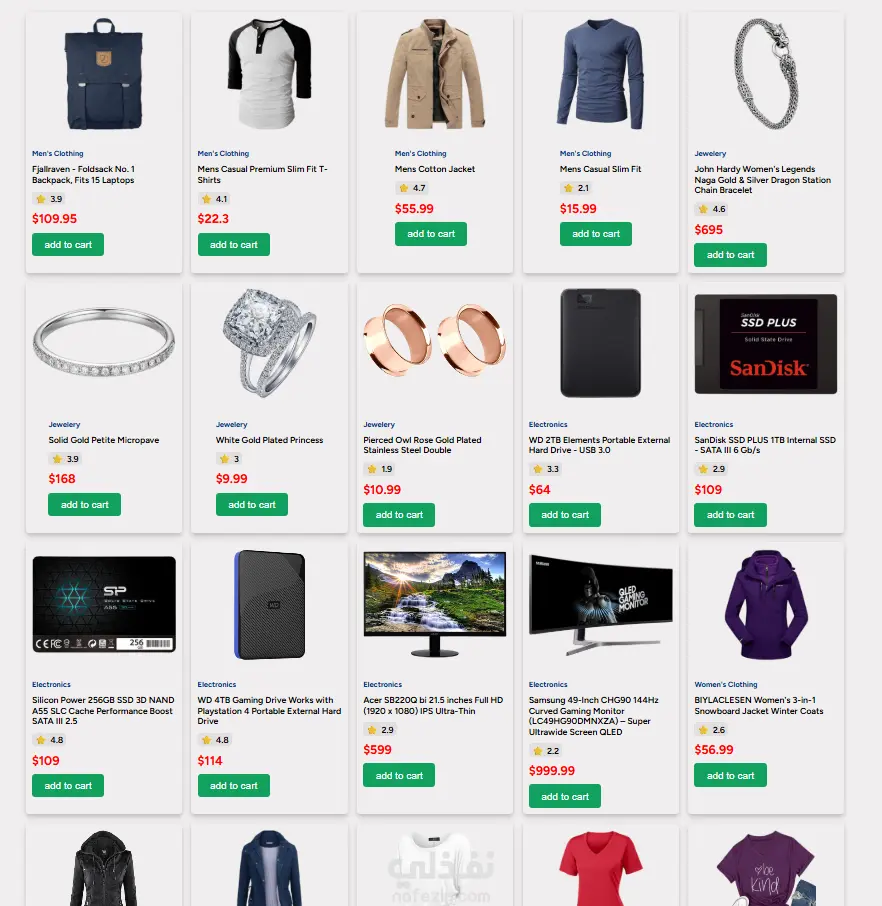
Task: Add WD 2TB Elements drive to cart
Action: click(565, 515)
